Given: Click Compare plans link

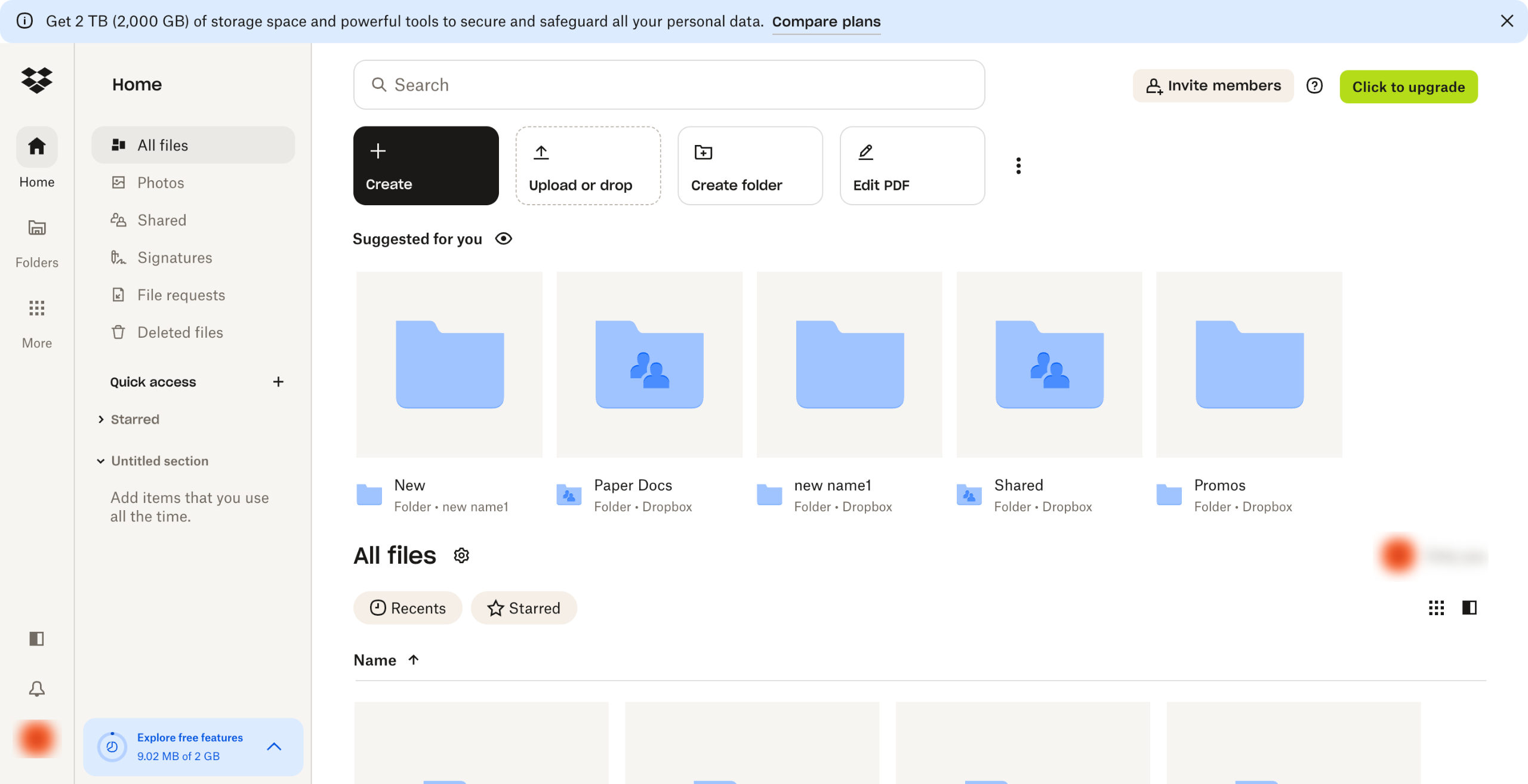Looking at the screenshot, I should coord(826,21).
